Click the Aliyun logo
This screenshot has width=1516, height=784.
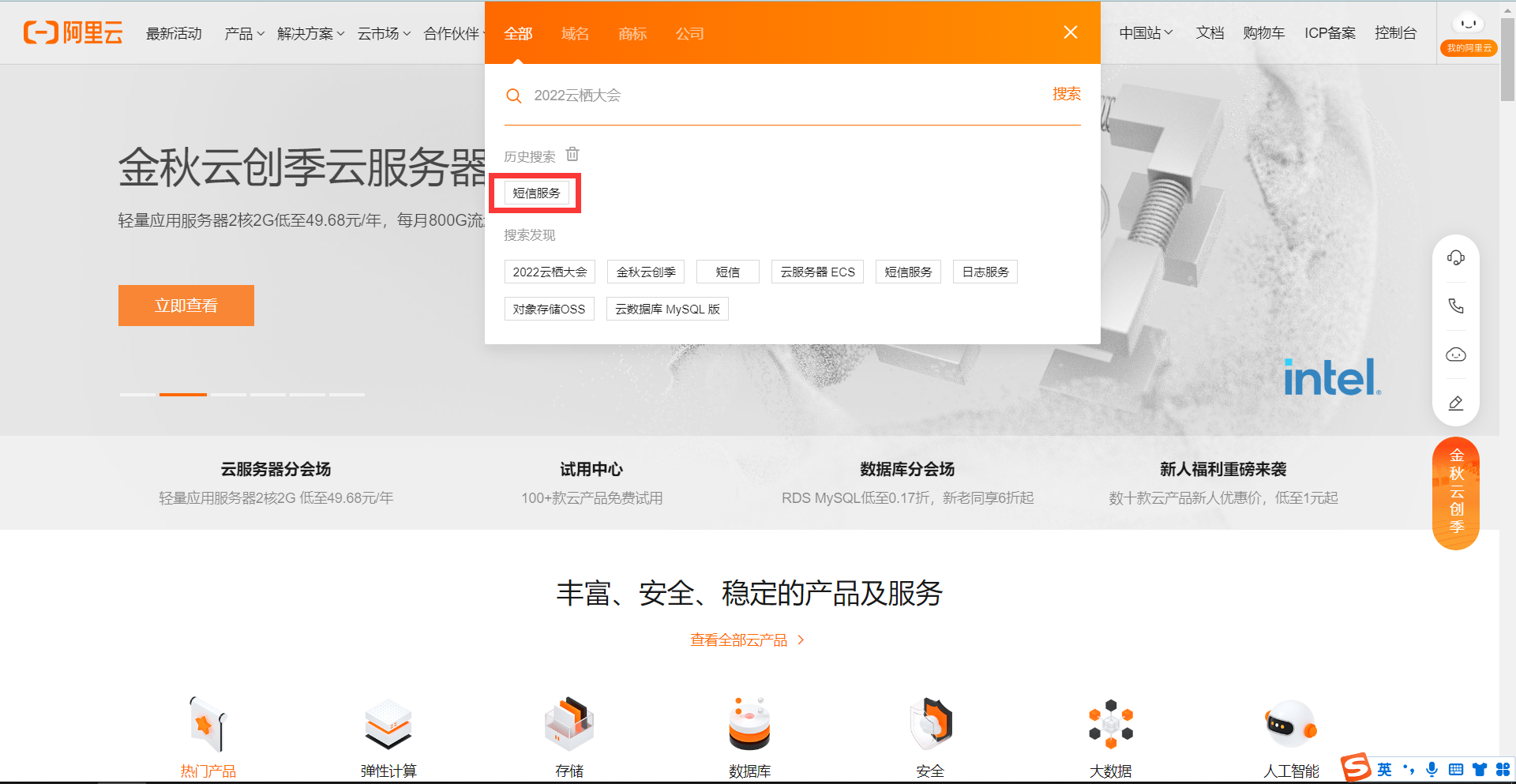click(x=73, y=32)
